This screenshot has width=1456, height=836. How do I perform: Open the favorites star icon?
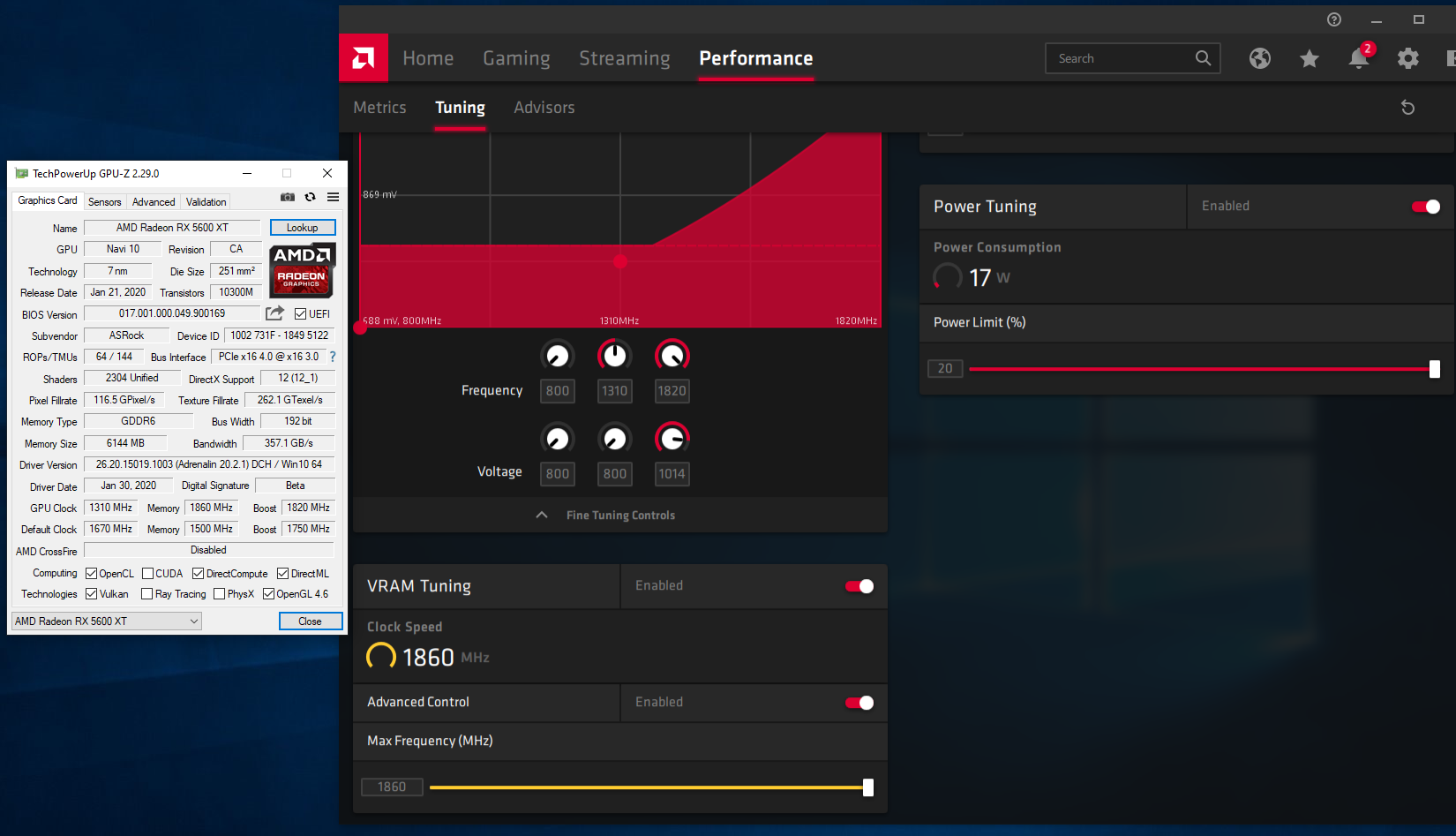pos(1310,58)
